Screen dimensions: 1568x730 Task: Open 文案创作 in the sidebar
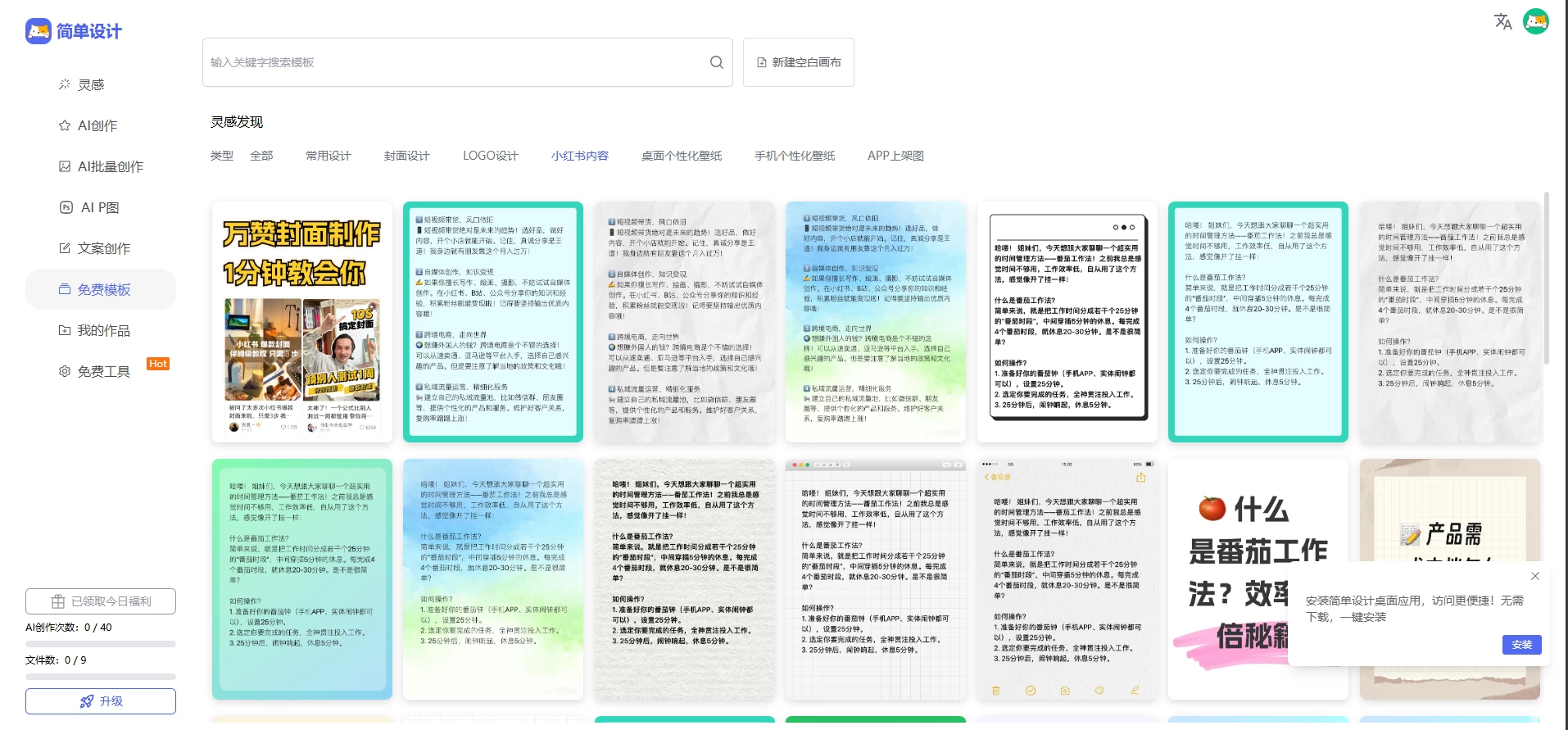pyautogui.click(x=103, y=248)
